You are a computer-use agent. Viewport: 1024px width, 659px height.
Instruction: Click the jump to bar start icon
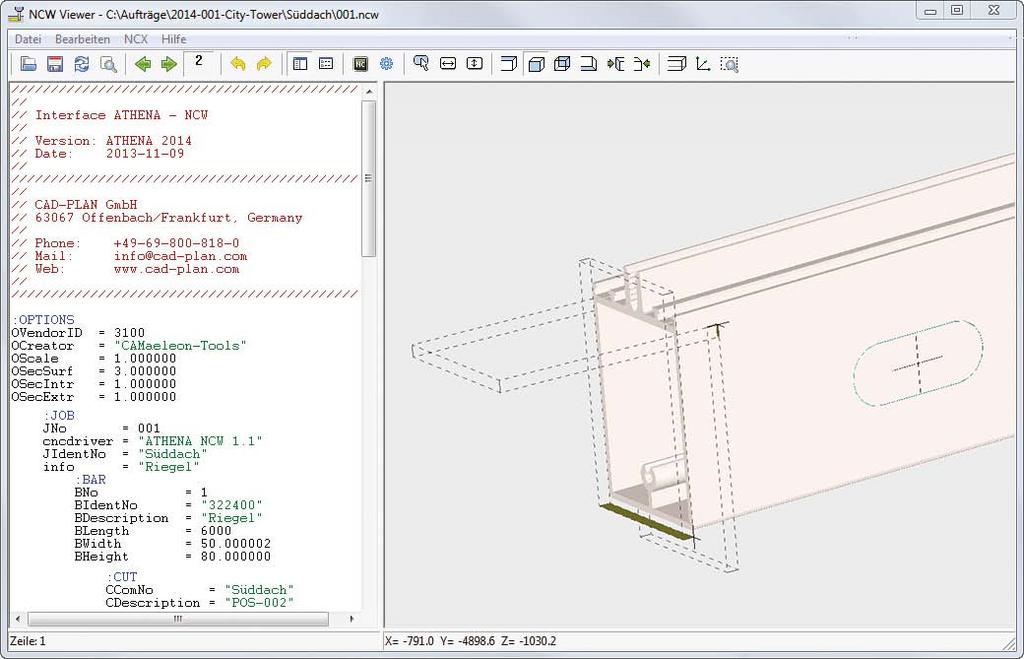pos(615,64)
